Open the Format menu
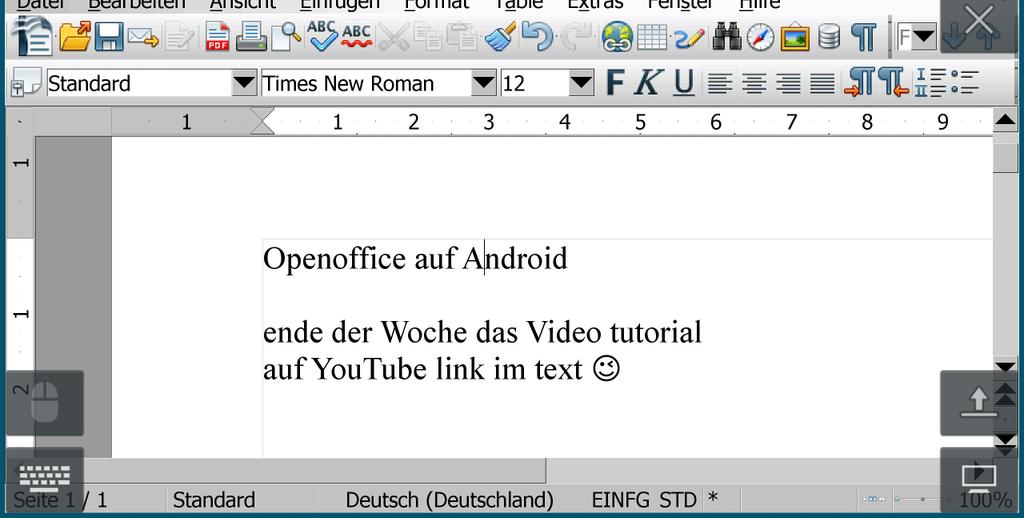Screen dimensions: 1024x518 click(x=436, y=5)
